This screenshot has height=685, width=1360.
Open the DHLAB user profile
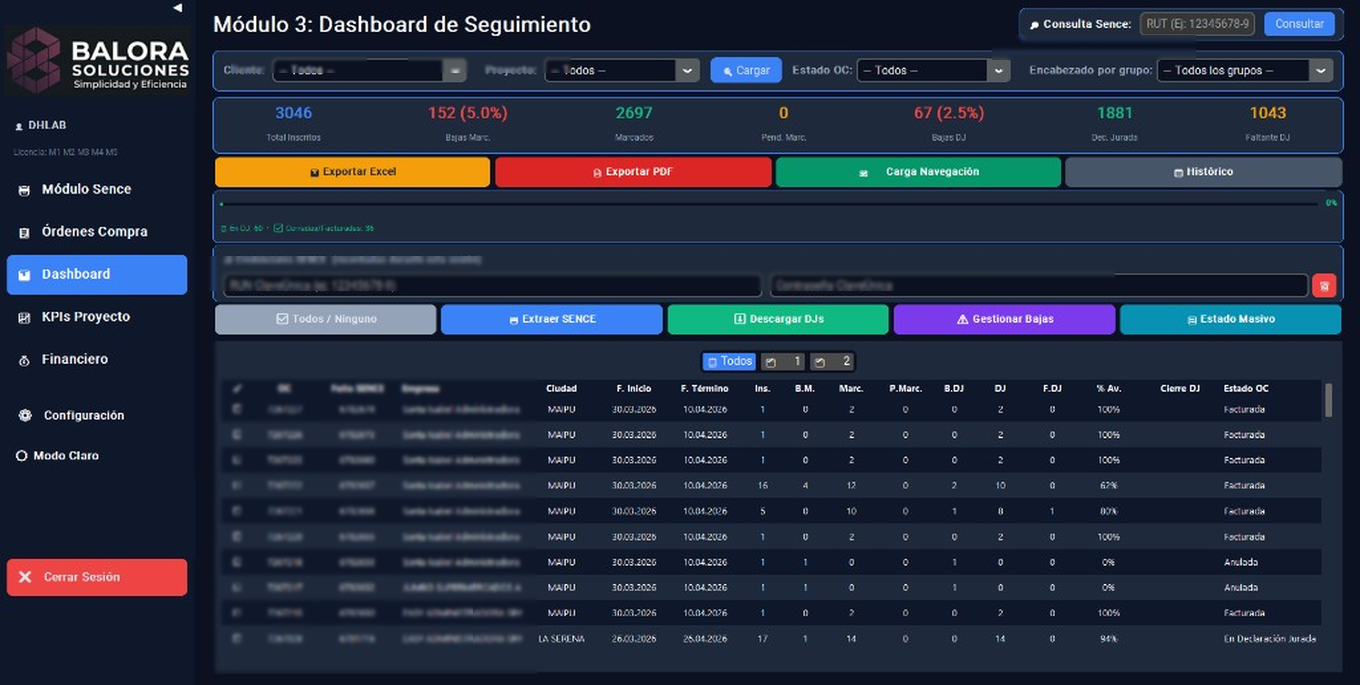[41, 126]
